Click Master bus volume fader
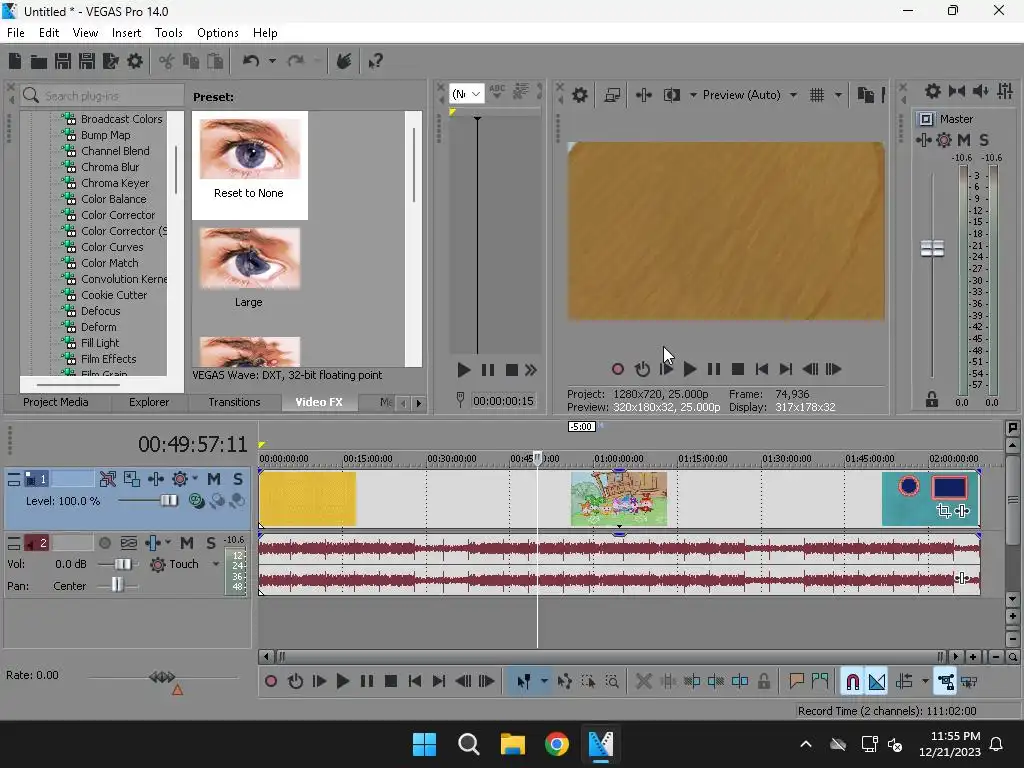 (932, 248)
